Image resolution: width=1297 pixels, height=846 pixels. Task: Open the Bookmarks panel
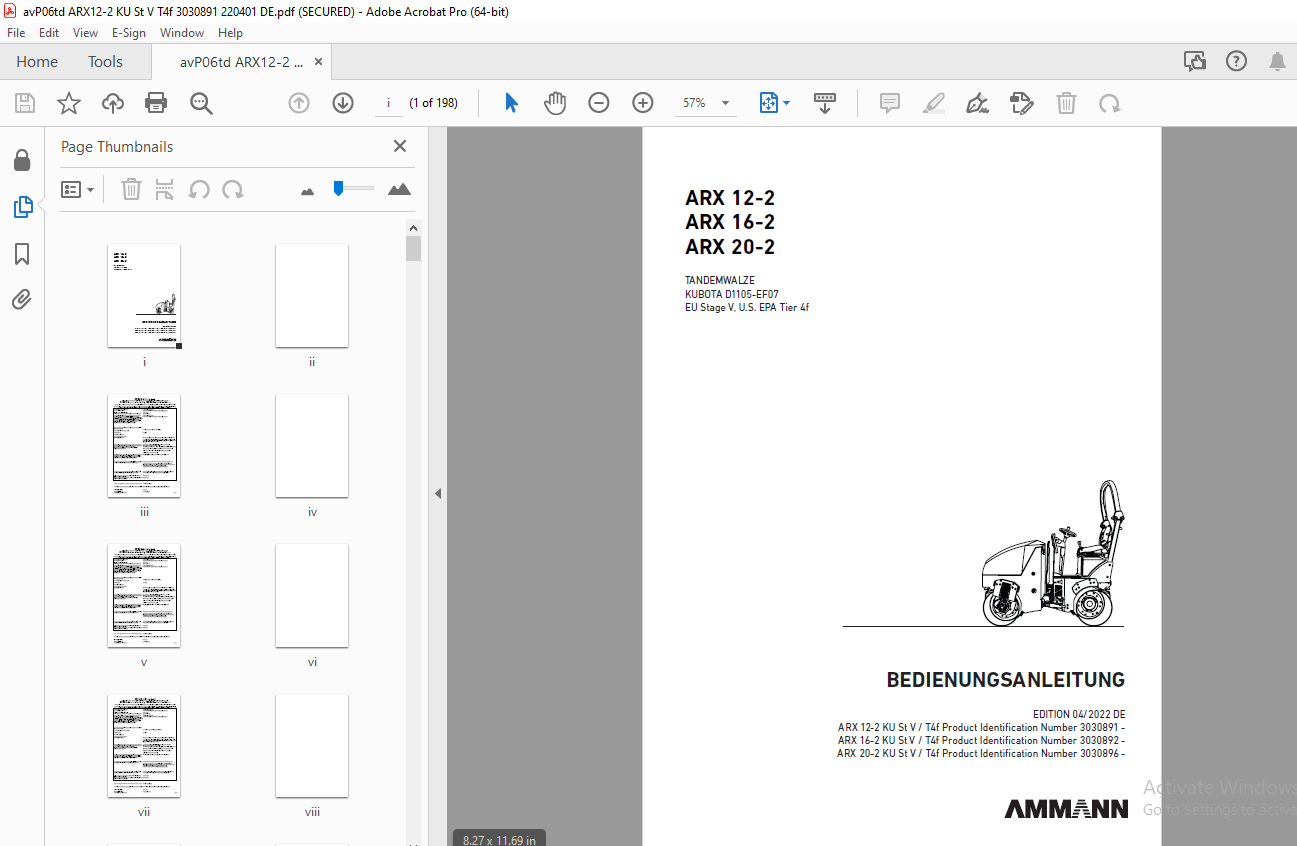pyautogui.click(x=22, y=254)
